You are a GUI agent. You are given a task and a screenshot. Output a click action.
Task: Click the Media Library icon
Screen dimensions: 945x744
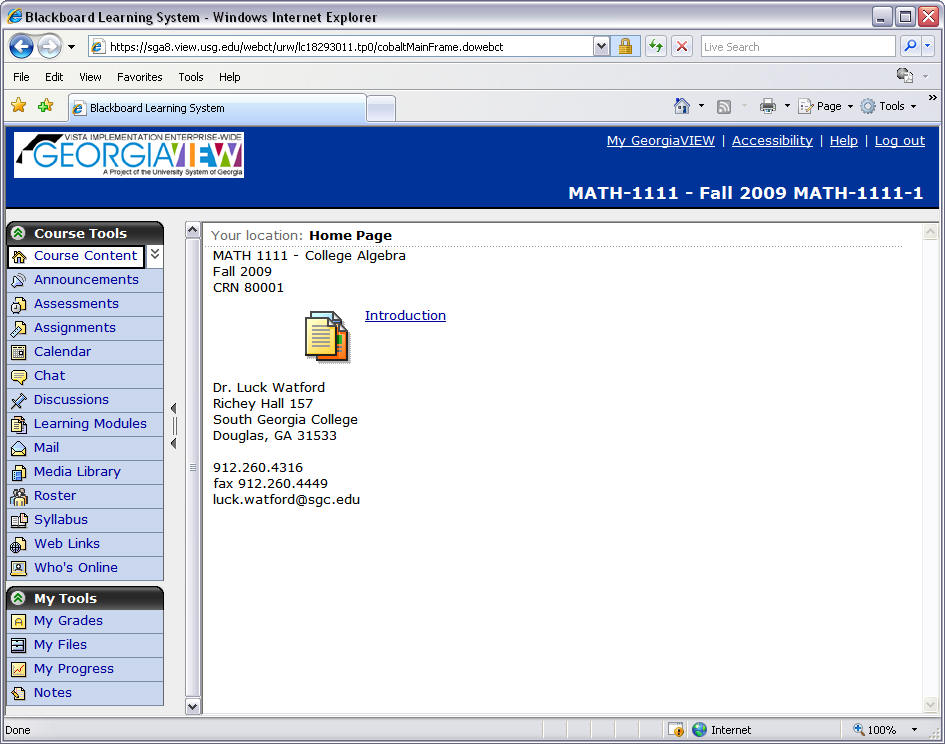19,473
